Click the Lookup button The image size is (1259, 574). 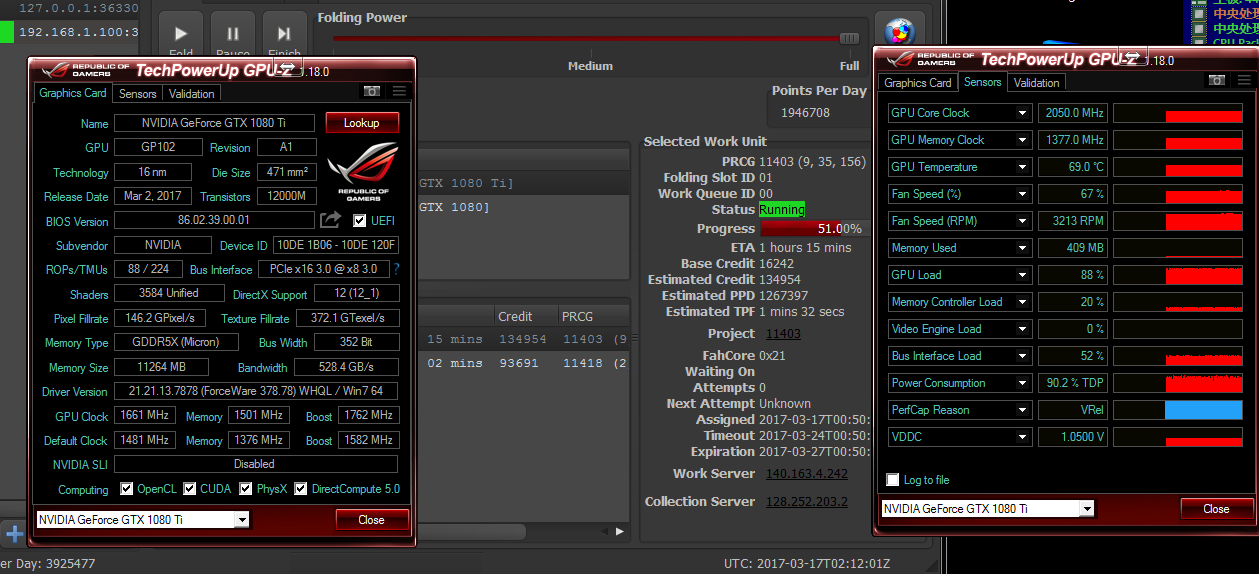(362, 123)
